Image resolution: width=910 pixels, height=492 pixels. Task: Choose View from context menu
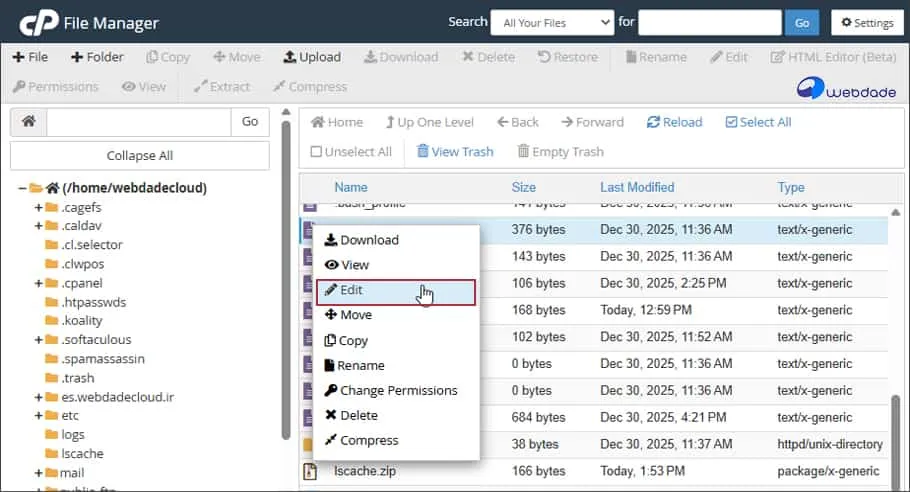(x=396, y=265)
